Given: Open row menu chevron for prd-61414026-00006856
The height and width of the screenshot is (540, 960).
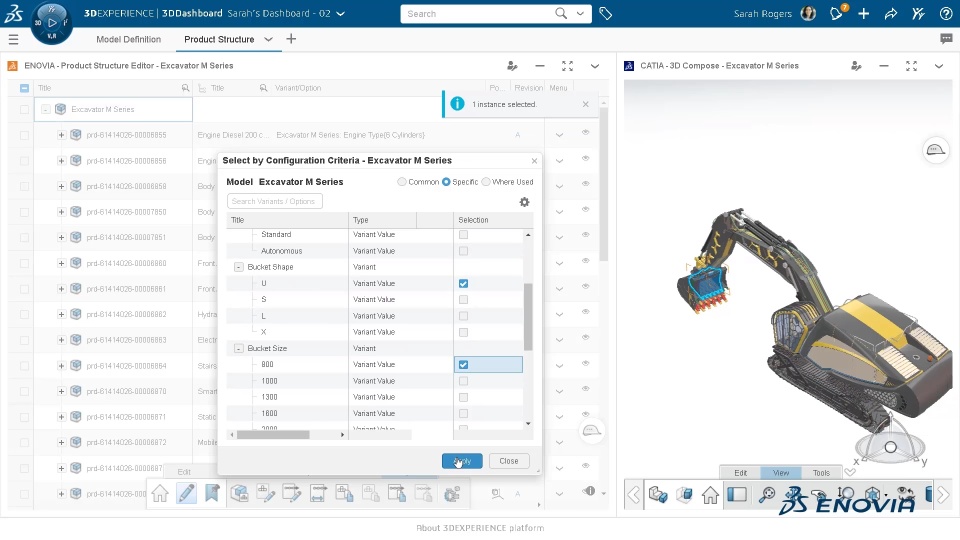Looking at the screenshot, I should (559, 161).
